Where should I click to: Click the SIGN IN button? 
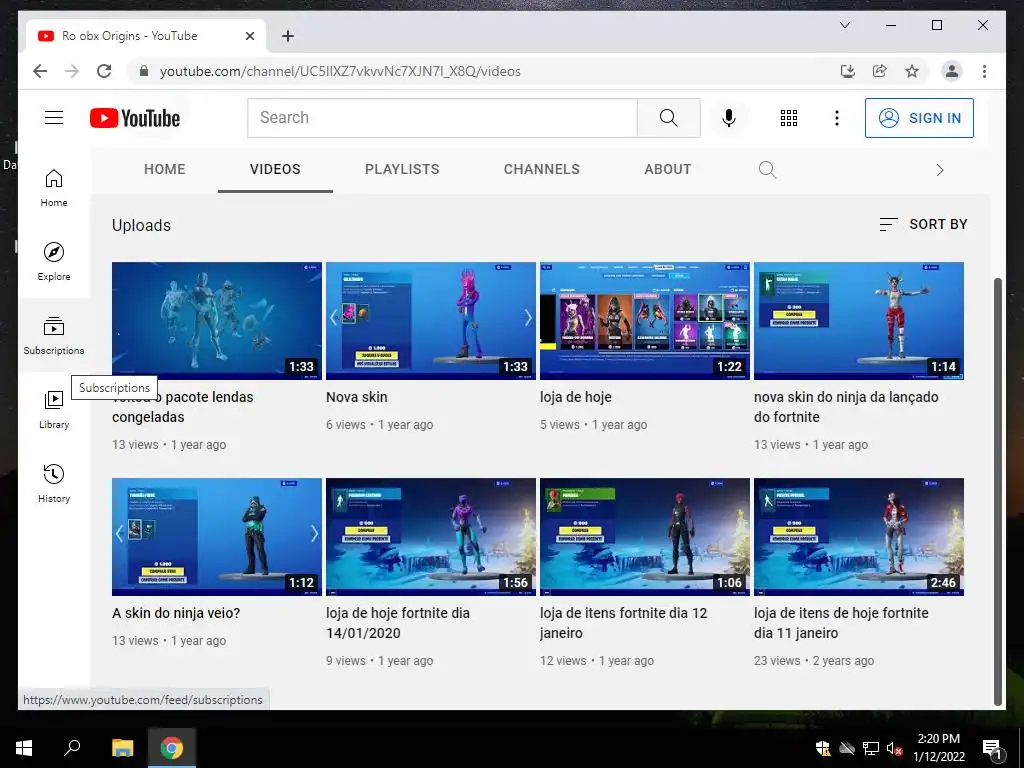[919, 118]
